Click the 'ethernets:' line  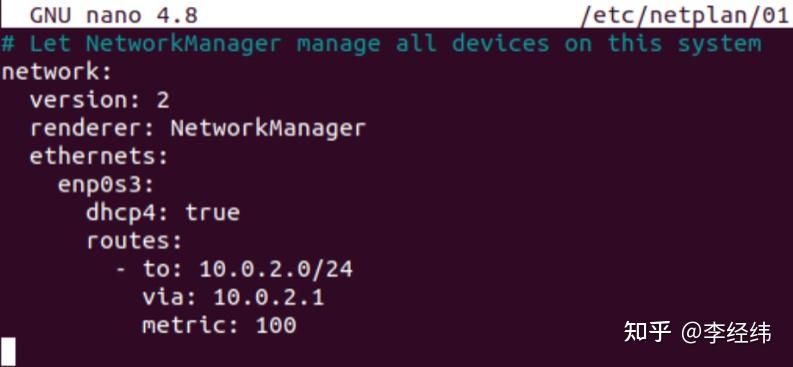(x=99, y=157)
